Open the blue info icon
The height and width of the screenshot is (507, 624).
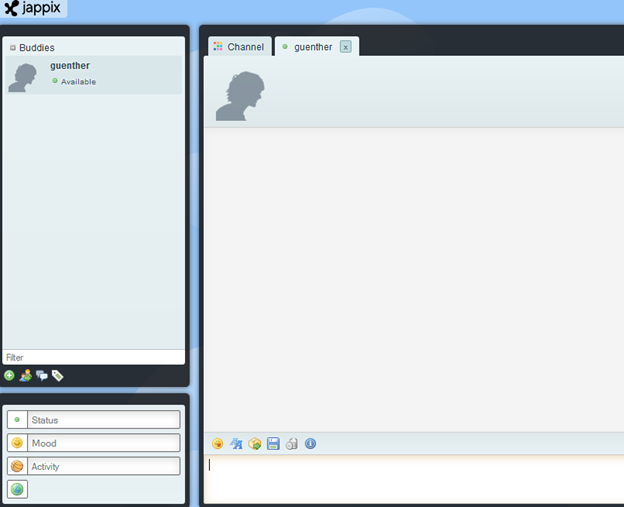point(310,443)
